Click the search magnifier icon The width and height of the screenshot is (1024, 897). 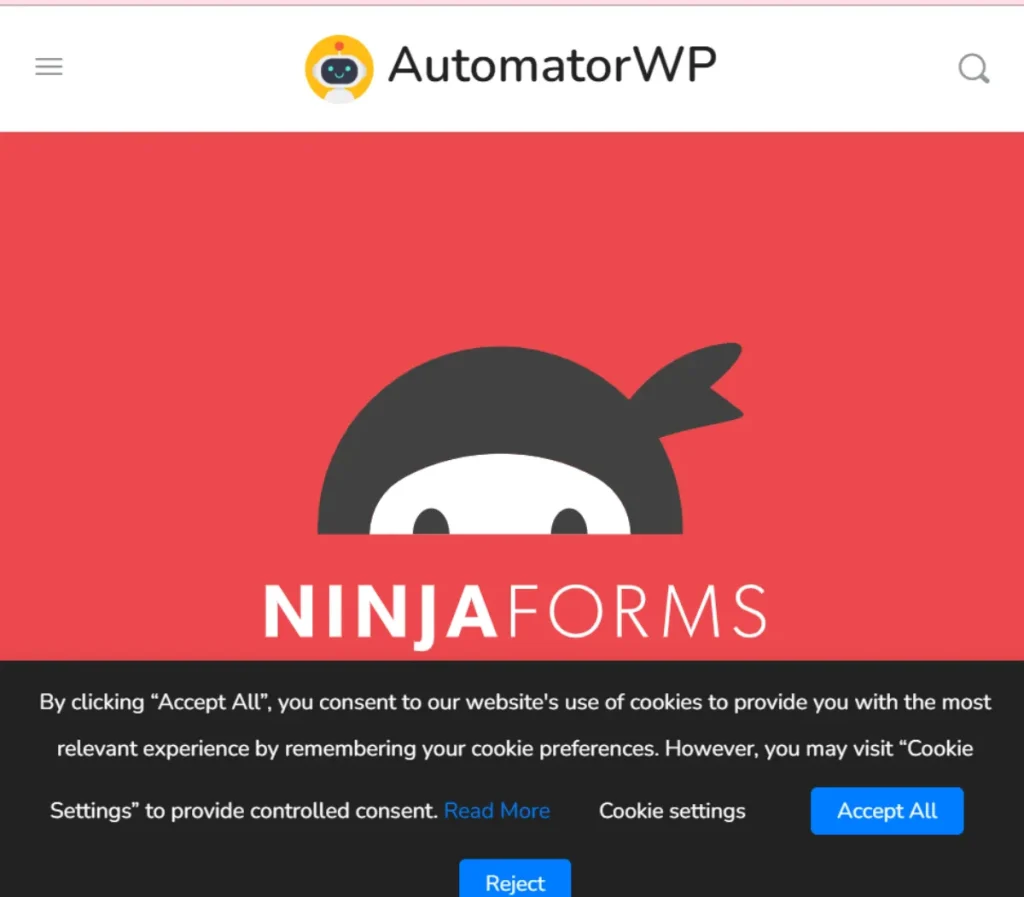coord(974,68)
